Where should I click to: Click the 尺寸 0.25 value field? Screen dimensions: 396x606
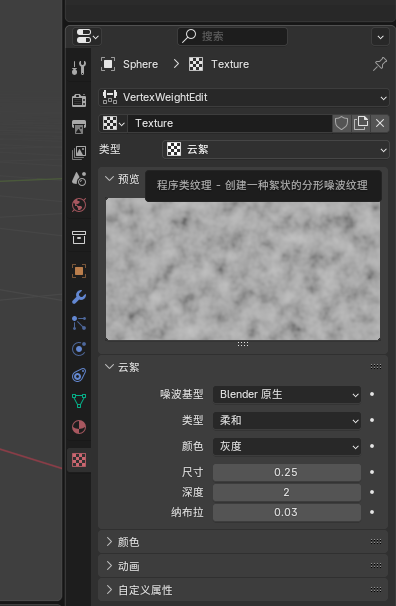coord(287,472)
